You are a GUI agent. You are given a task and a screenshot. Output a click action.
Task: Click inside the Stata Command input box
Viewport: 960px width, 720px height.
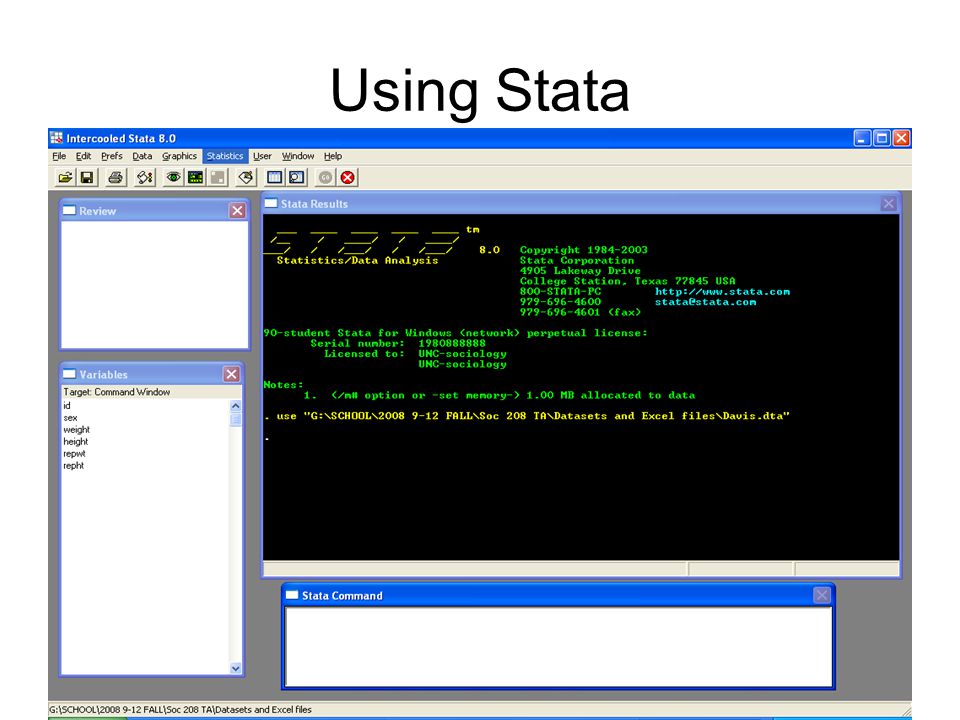click(x=558, y=647)
